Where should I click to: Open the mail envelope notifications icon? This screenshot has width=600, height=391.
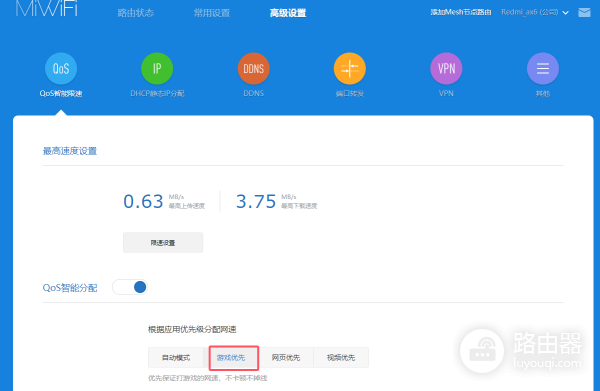click(x=584, y=13)
